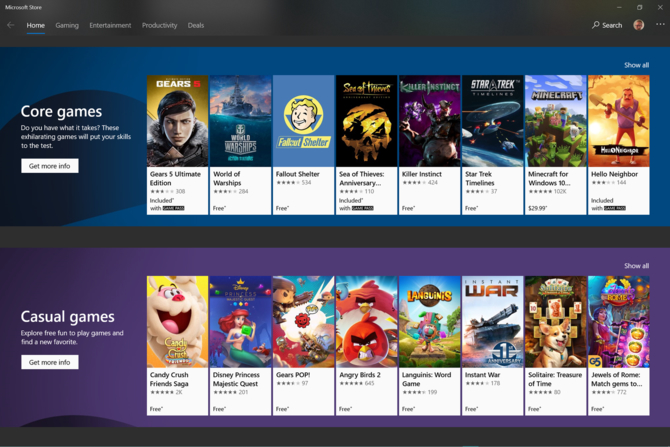This screenshot has height=447, width=670.
Task: Select the Minecraft for Windows 10 artwork
Action: 555,121
